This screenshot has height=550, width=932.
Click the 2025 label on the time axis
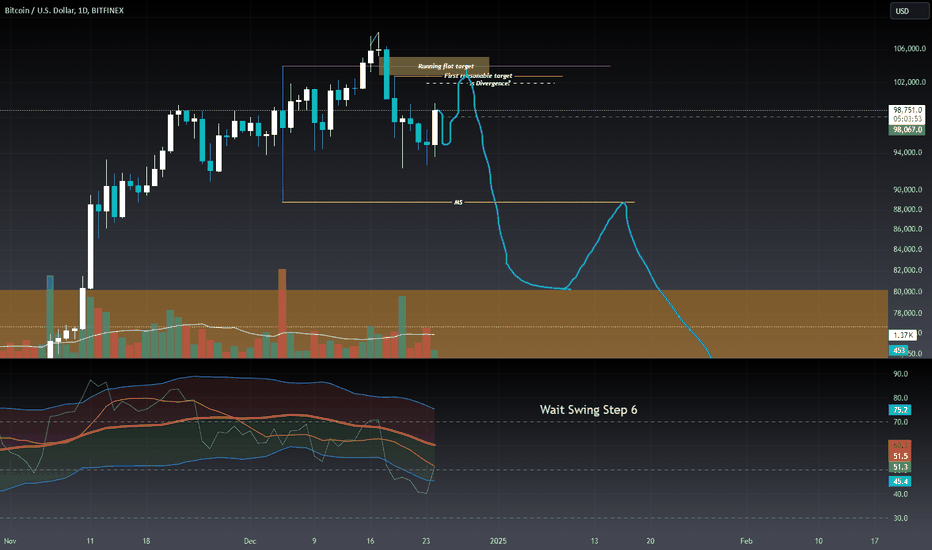[x=498, y=541]
